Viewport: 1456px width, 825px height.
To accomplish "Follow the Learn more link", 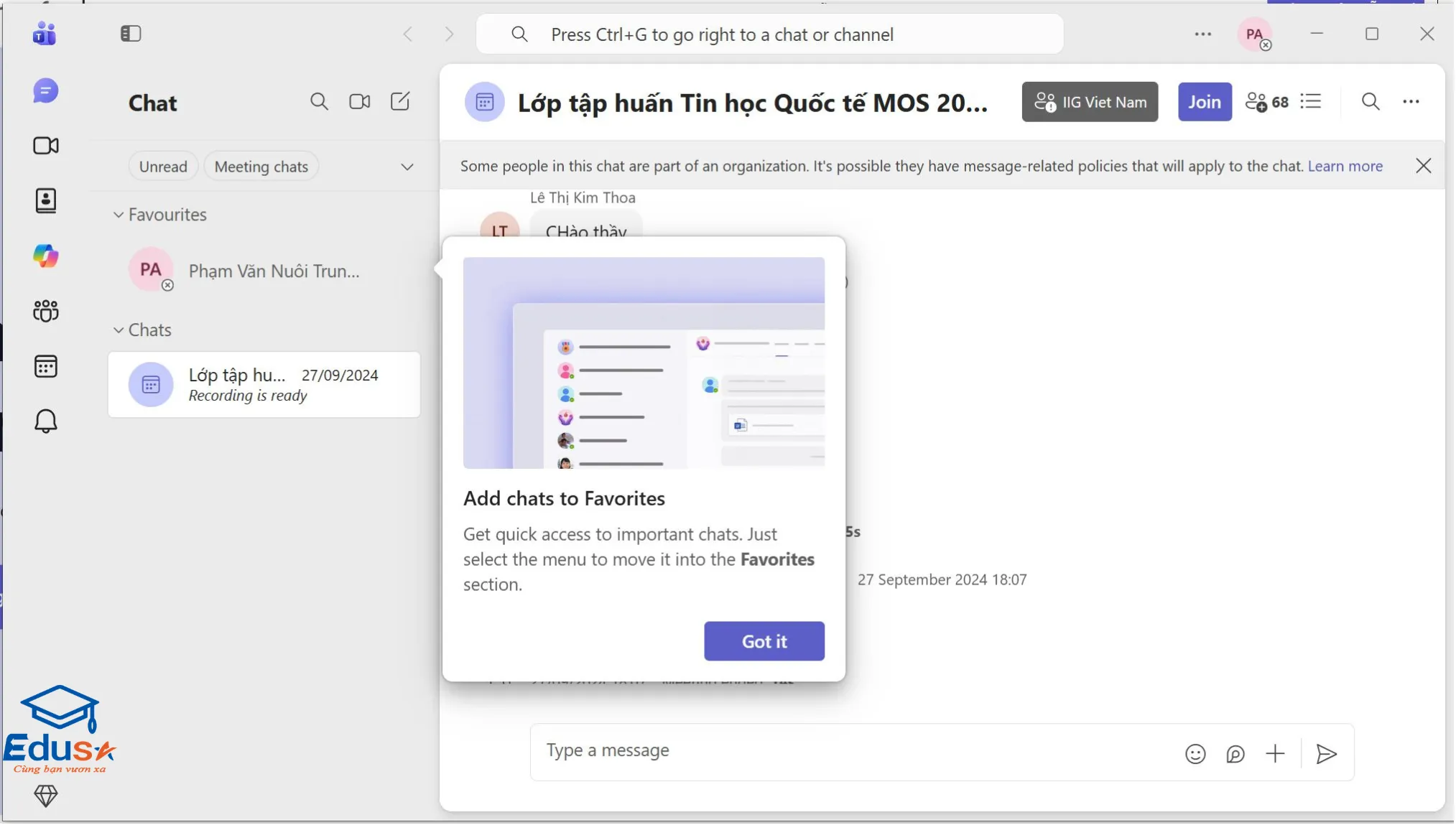I will (1345, 166).
